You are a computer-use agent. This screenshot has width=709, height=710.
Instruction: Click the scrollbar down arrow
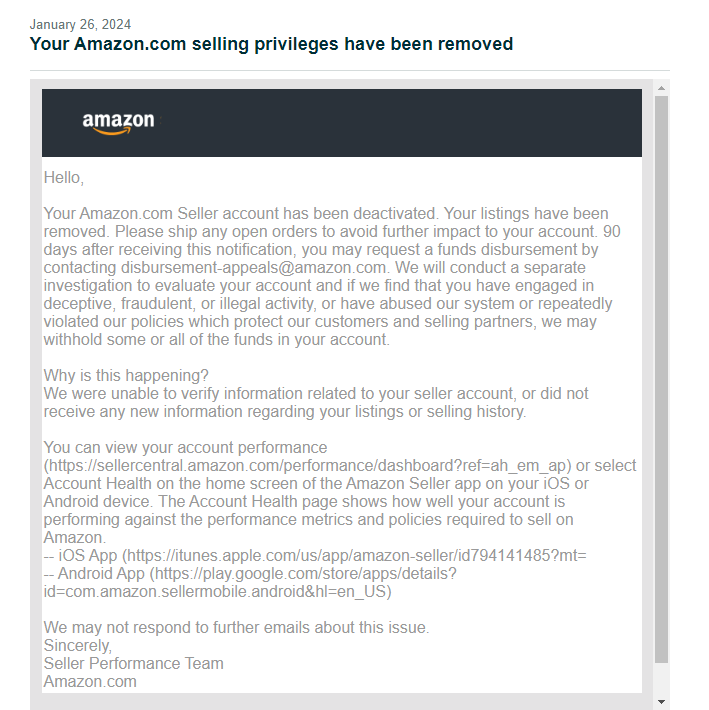click(661, 701)
